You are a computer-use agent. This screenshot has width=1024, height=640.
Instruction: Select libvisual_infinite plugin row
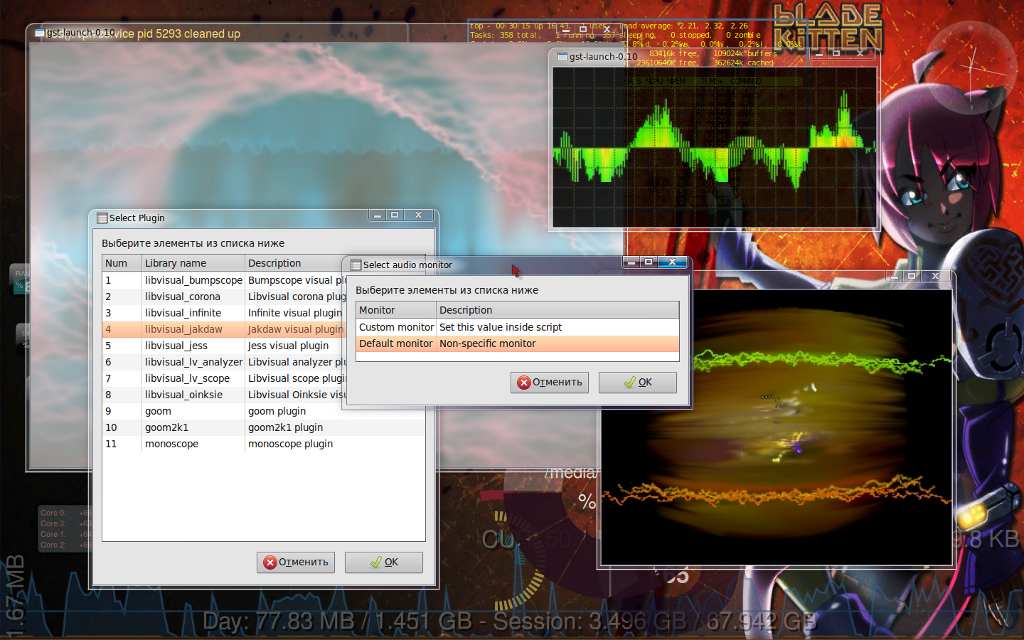click(223, 313)
